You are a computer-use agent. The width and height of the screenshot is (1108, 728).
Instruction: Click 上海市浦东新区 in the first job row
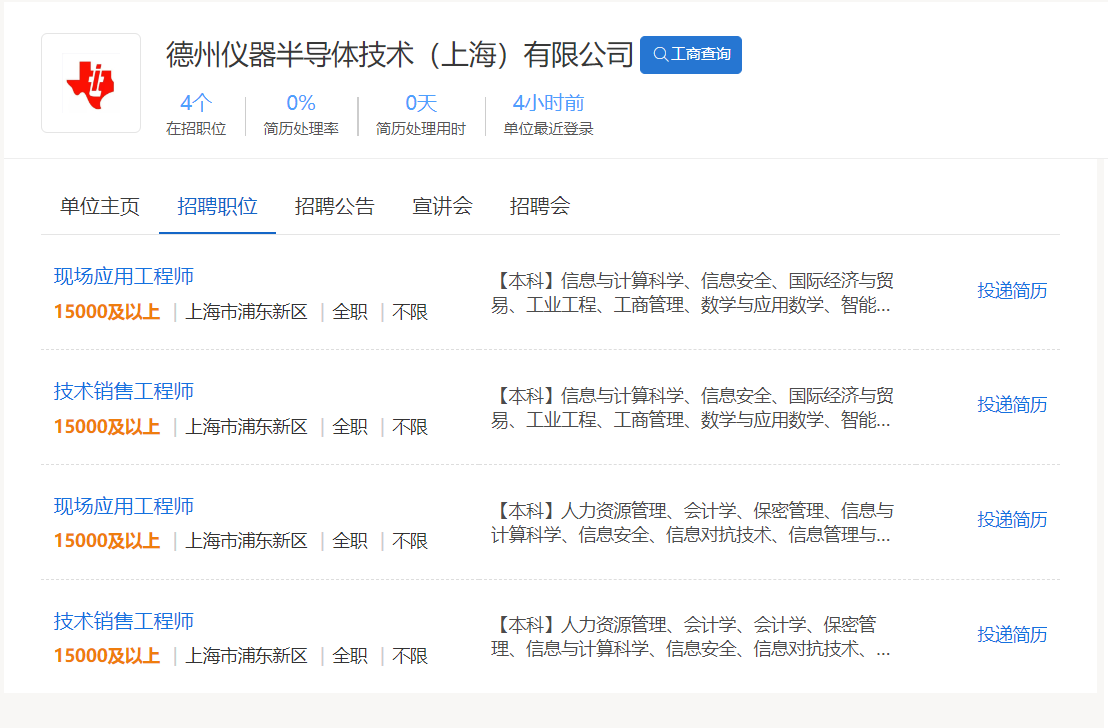click(247, 312)
